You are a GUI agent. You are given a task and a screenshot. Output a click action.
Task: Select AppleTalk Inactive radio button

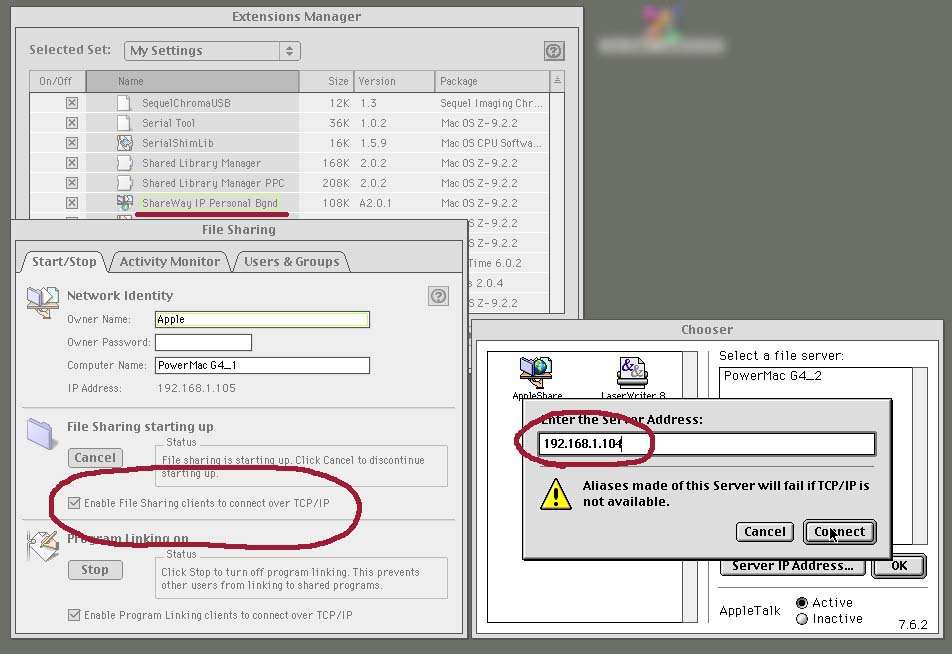(x=801, y=619)
